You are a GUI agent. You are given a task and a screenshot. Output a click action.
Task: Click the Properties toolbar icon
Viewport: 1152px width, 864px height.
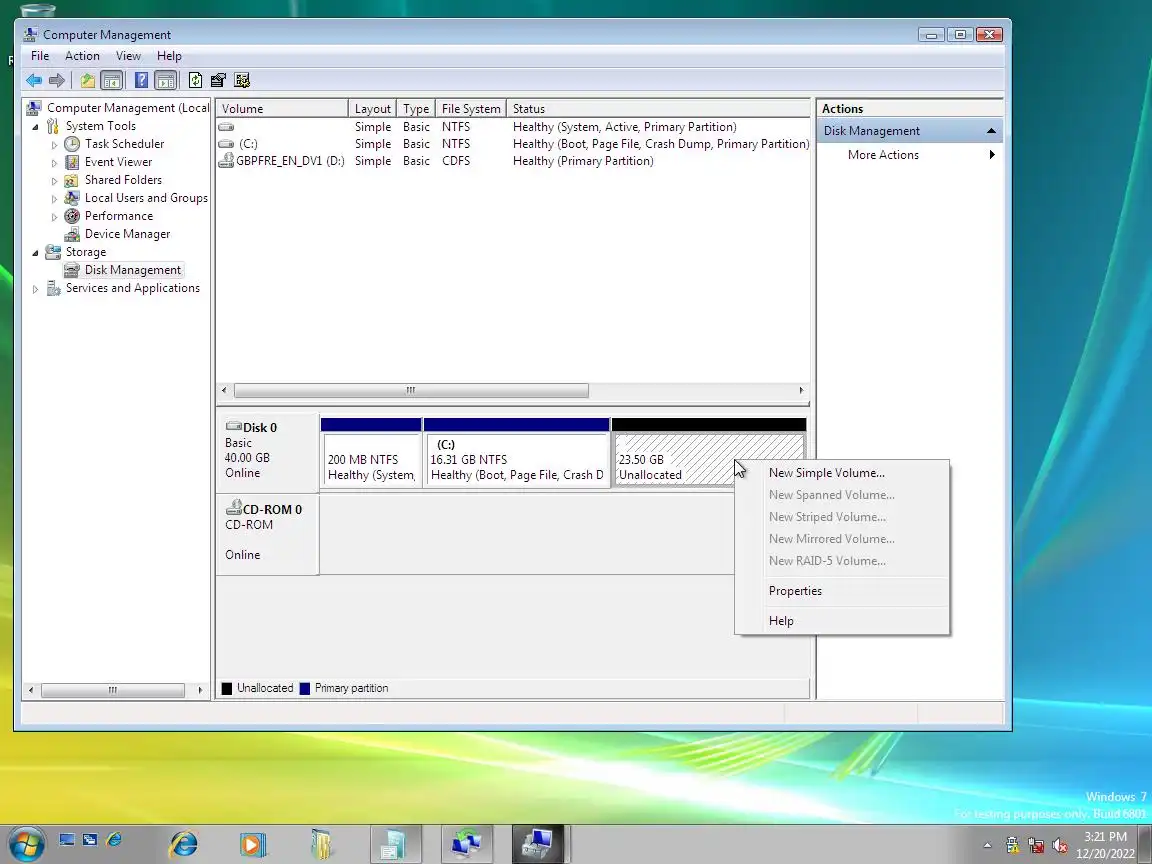(218, 81)
